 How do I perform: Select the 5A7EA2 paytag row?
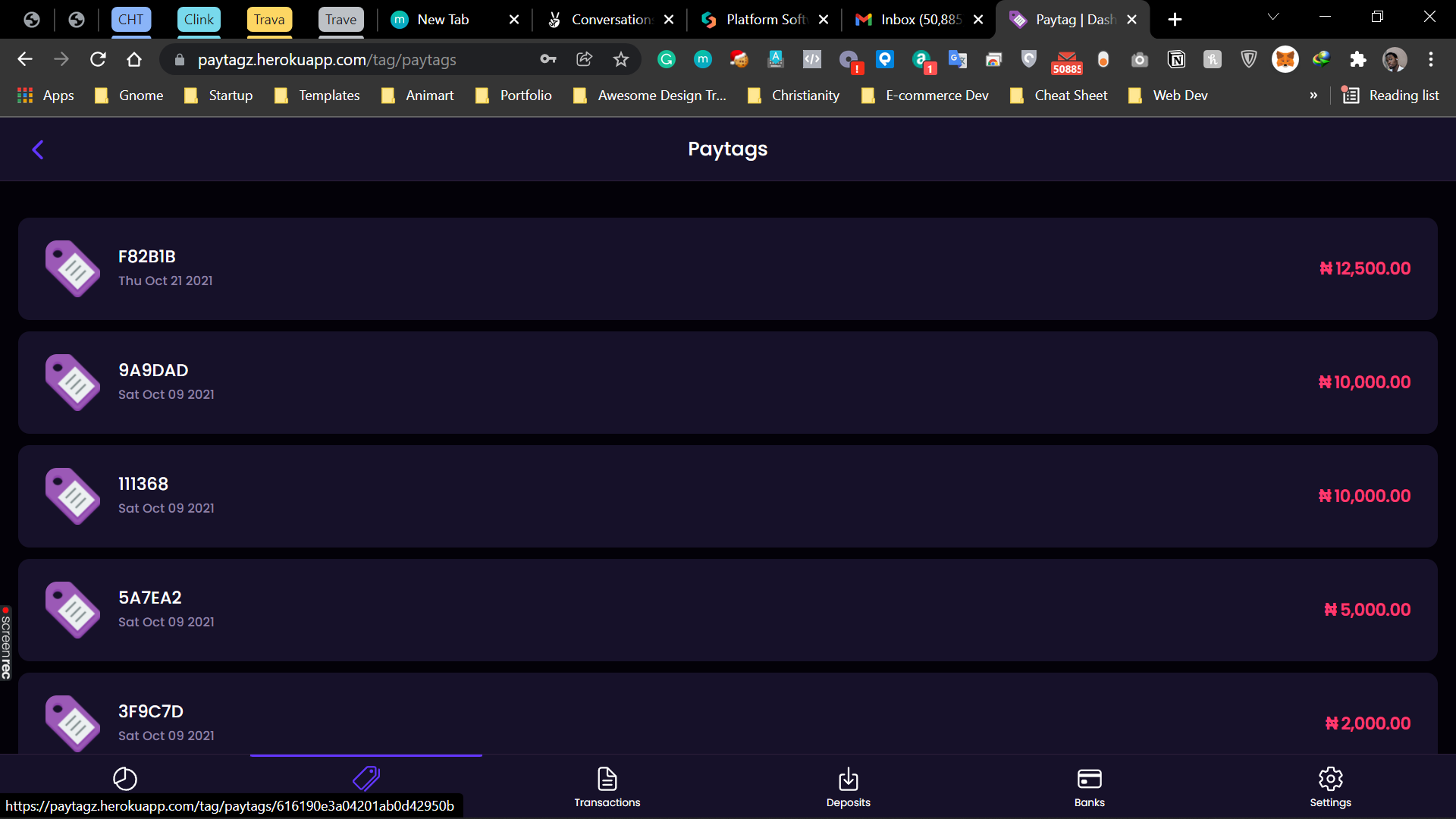pos(728,610)
